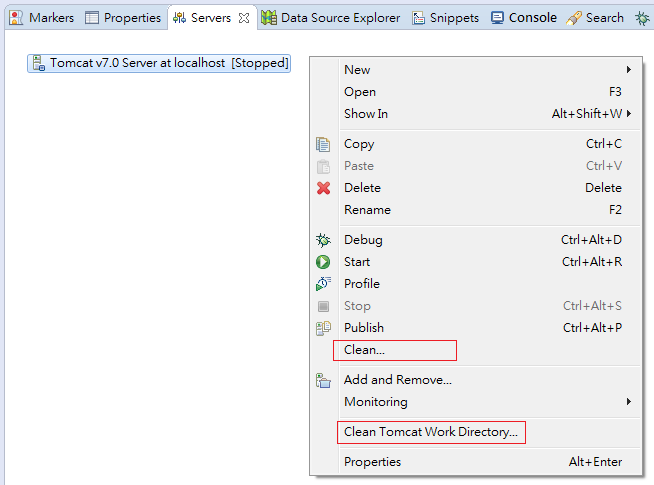This screenshot has height=485, width=654.
Task: Click the Profile icon in the menu
Action: coord(323,284)
